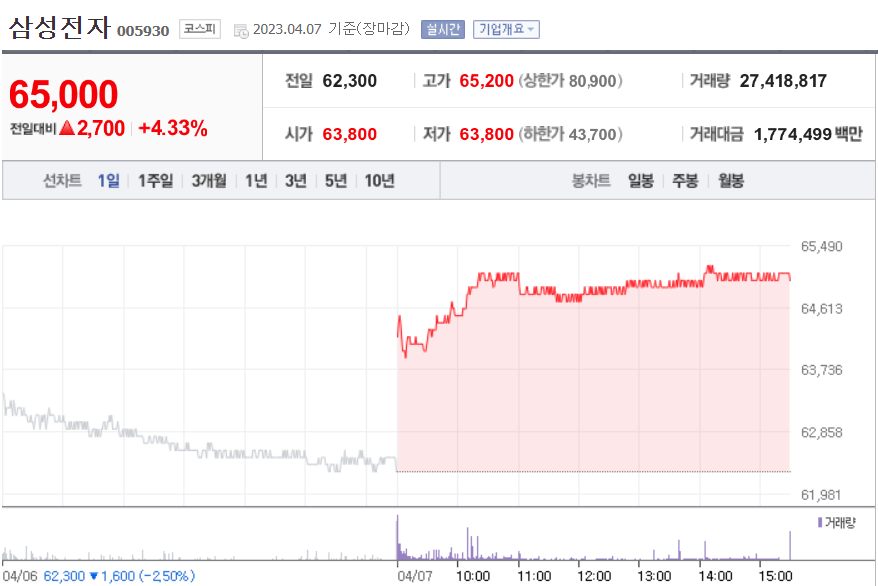Click the 2023.04.07 기준(장마감) date text
Image resolution: width=878 pixels, height=586 pixels.
(331, 29)
